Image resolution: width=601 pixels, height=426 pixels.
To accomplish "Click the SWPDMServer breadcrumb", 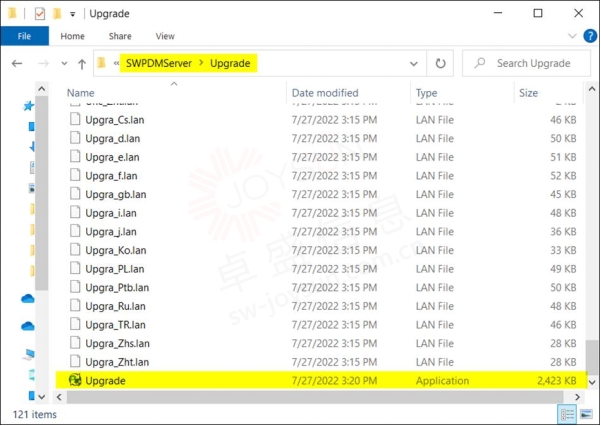I will pos(159,63).
